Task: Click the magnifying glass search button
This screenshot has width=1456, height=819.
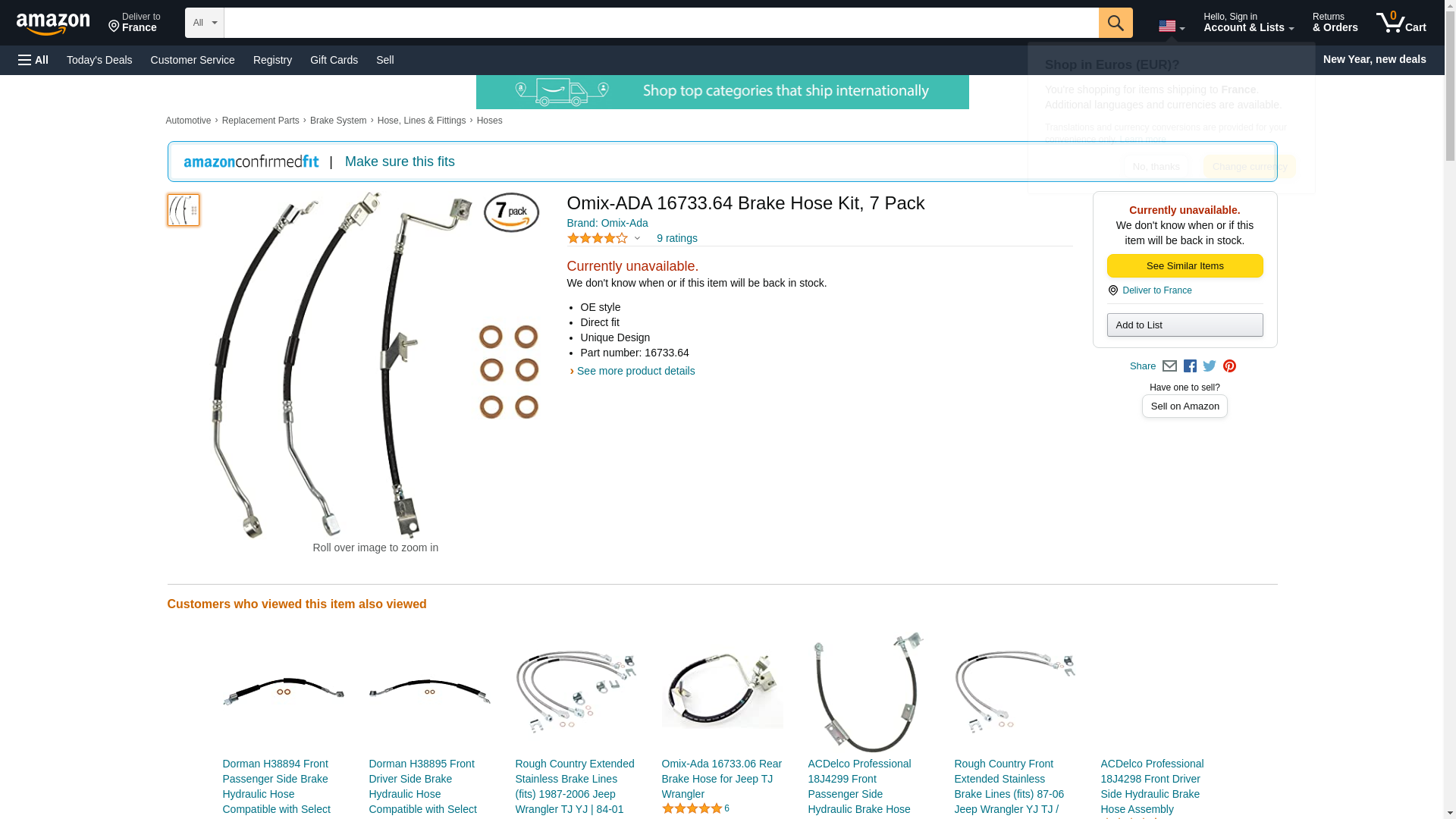Action: pyautogui.click(x=1116, y=23)
